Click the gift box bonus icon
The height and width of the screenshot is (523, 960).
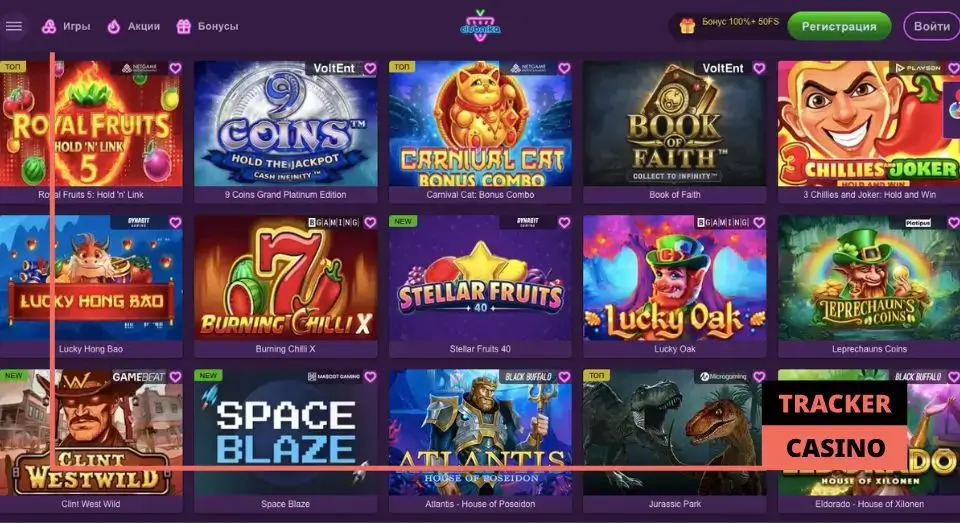(x=687, y=26)
